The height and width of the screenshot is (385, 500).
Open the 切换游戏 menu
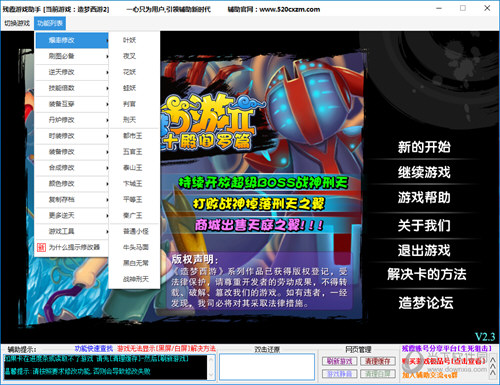click(x=17, y=23)
